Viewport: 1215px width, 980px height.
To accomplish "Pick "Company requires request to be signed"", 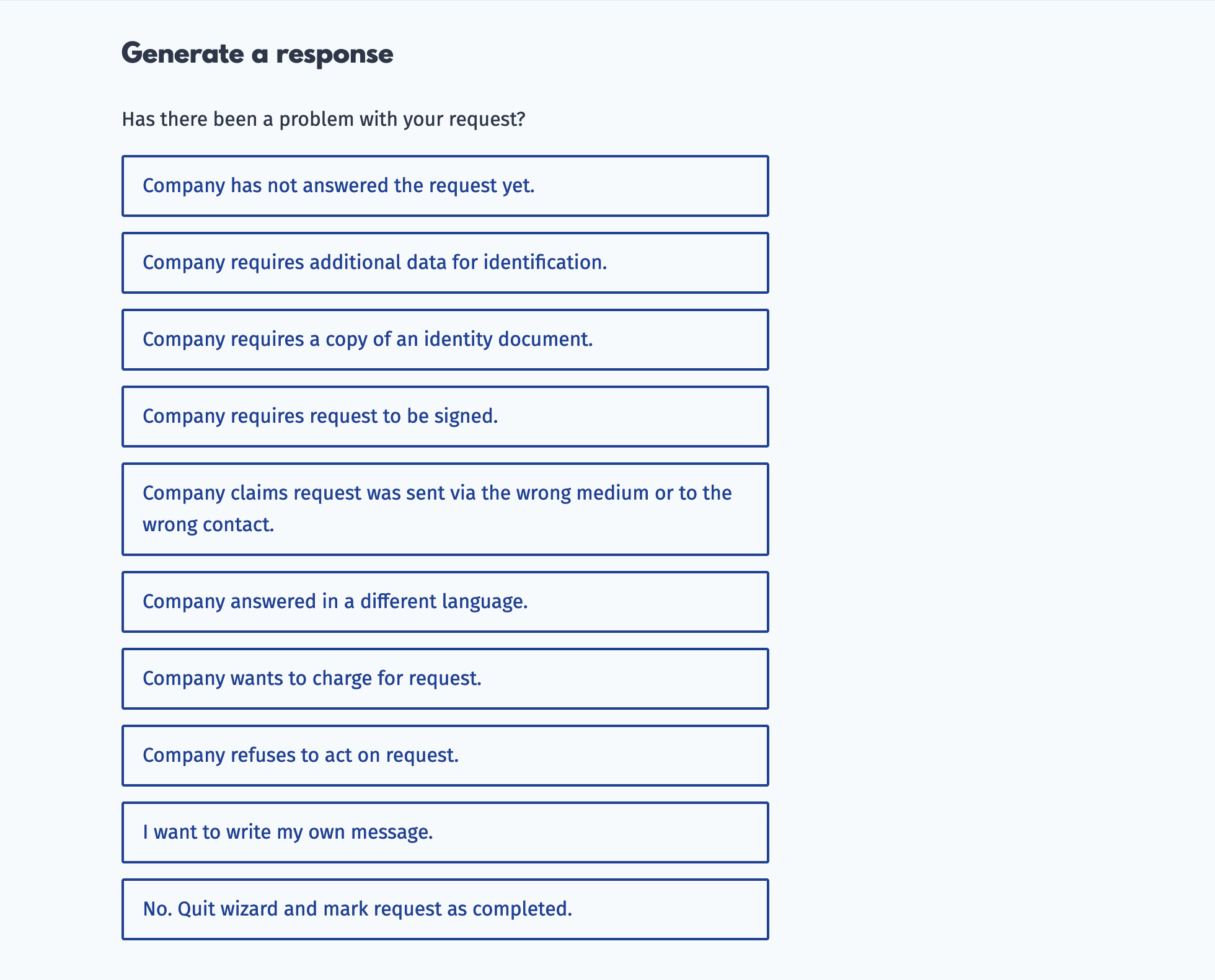I will tap(445, 416).
